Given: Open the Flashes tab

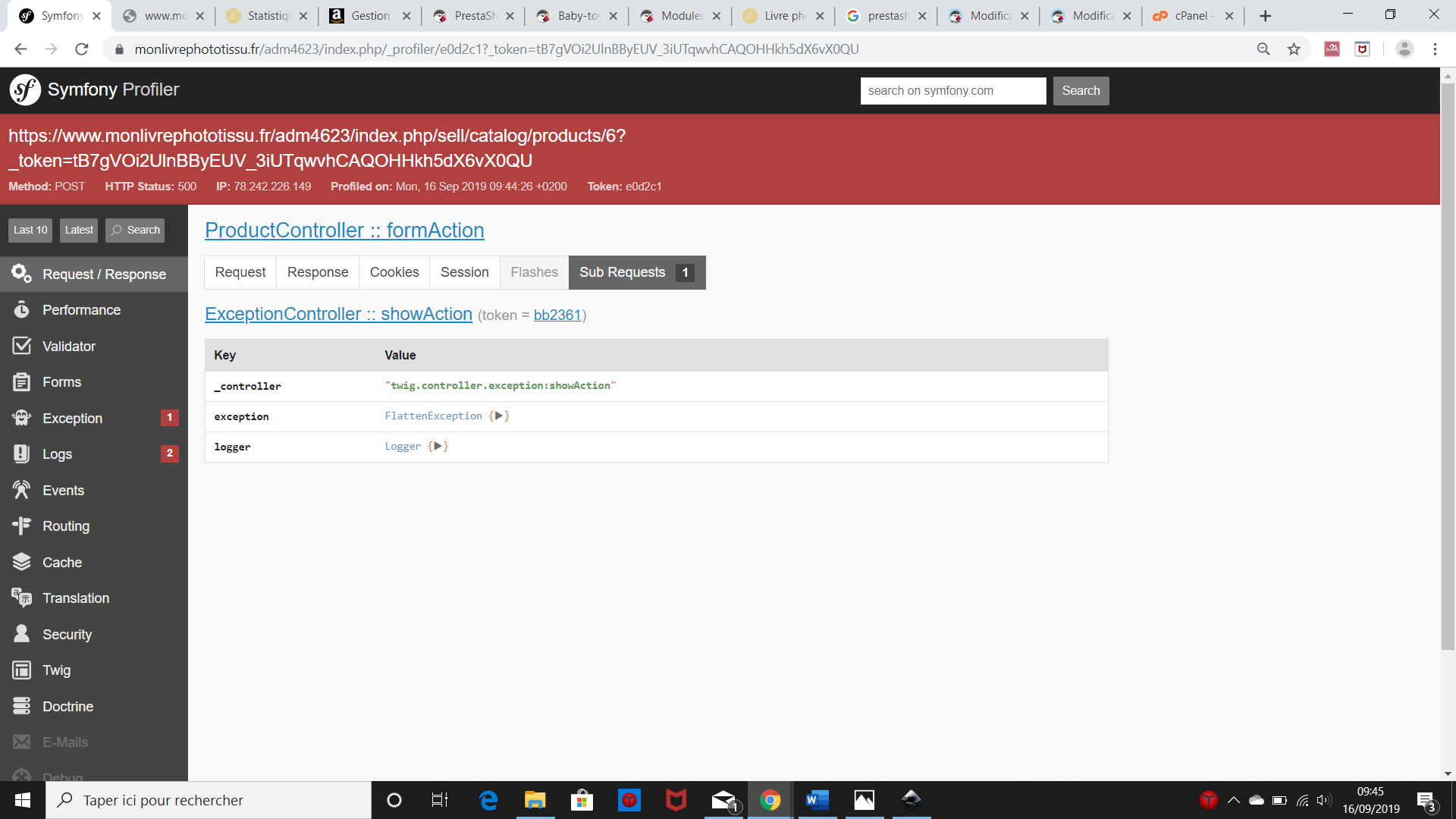Looking at the screenshot, I should point(534,272).
